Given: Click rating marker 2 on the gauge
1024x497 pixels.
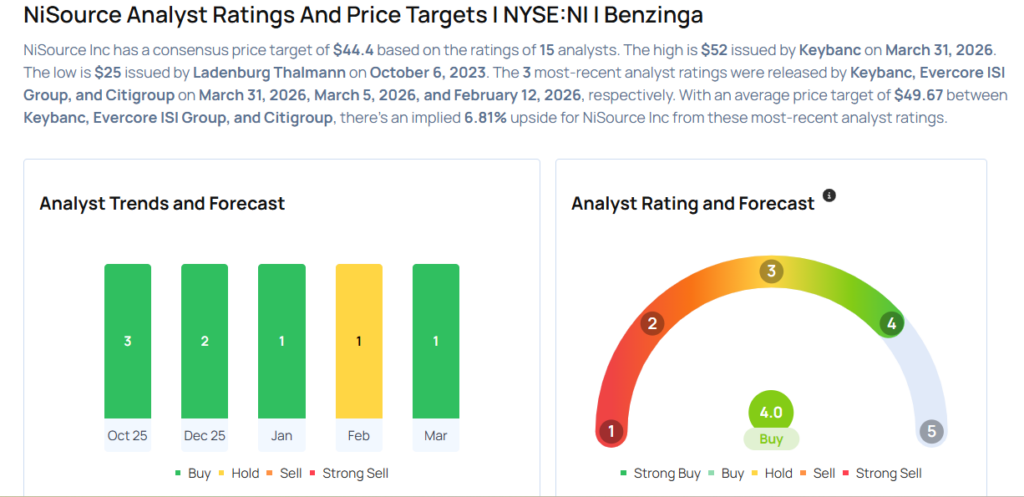Looking at the screenshot, I should pyautogui.click(x=653, y=323).
